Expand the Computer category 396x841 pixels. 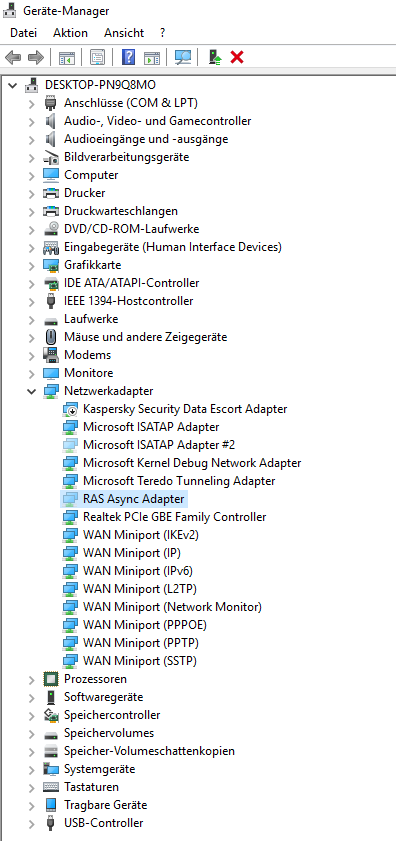click(x=32, y=175)
